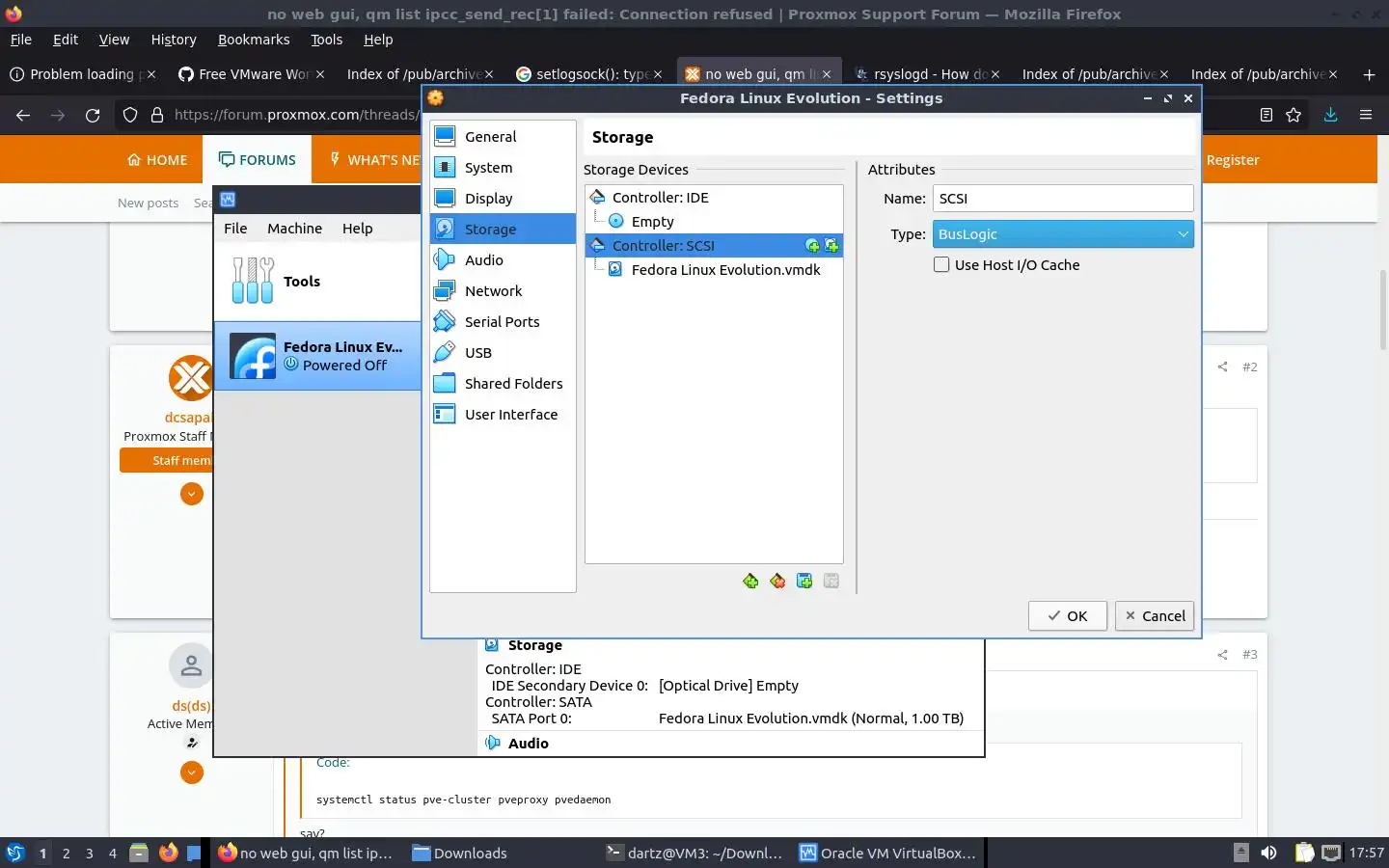Open VirtualBox Manager File menu
The height and width of the screenshot is (868, 1389).
click(x=235, y=229)
